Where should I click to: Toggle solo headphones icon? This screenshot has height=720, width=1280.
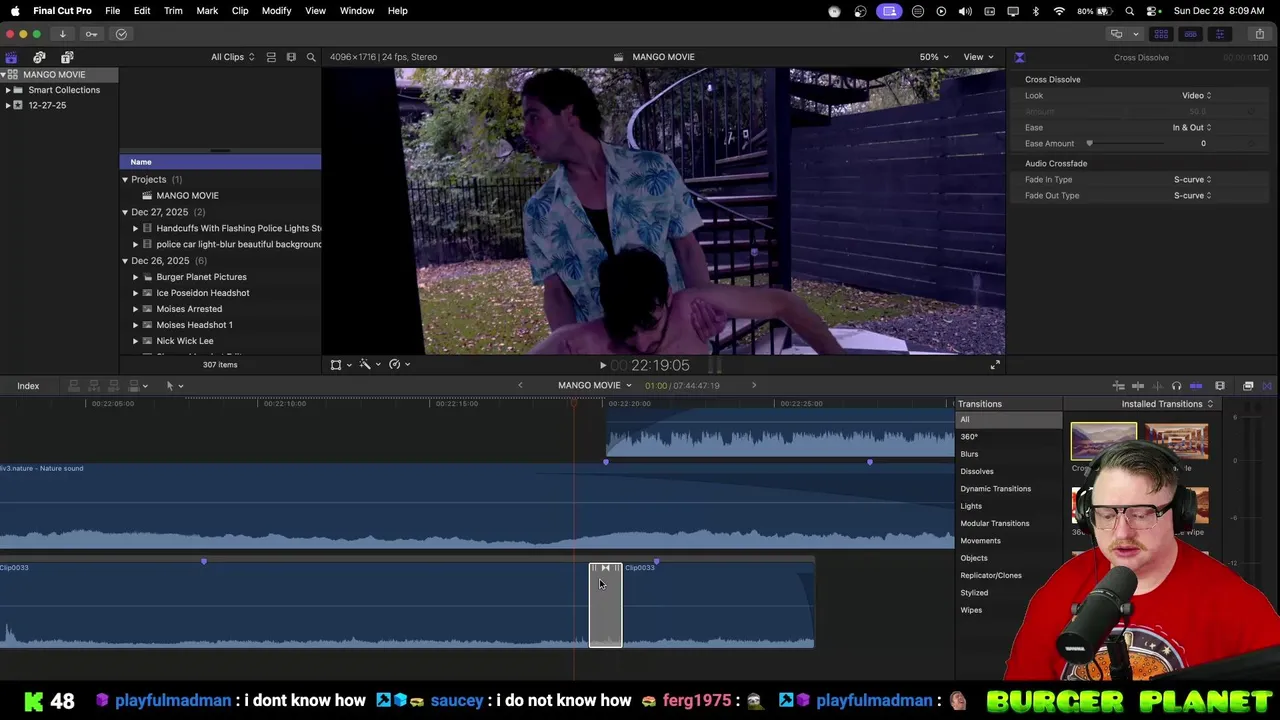coord(1176,386)
